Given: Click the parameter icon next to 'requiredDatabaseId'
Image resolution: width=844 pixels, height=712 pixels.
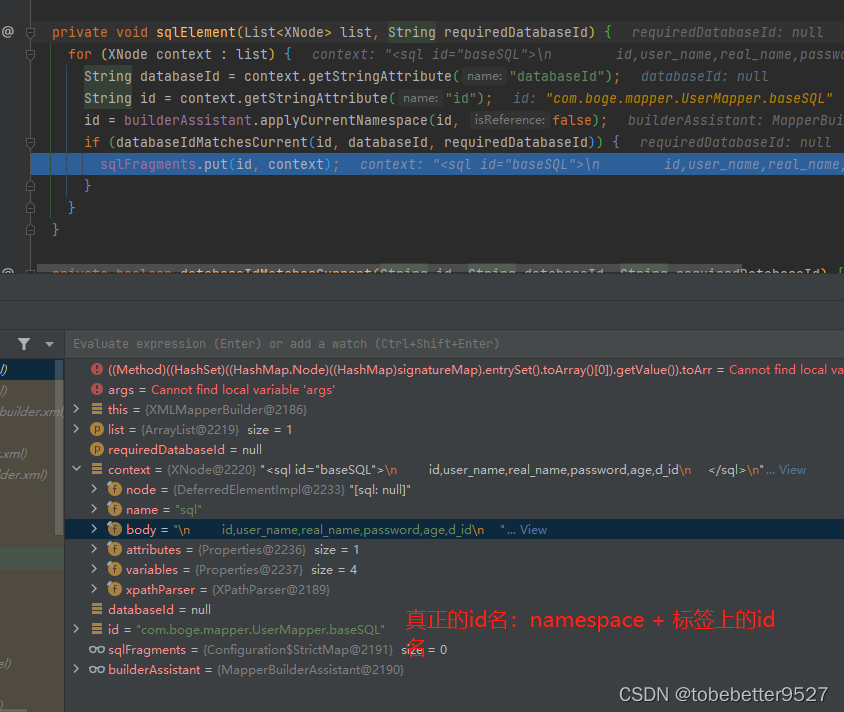Looking at the screenshot, I should click(97, 449).
